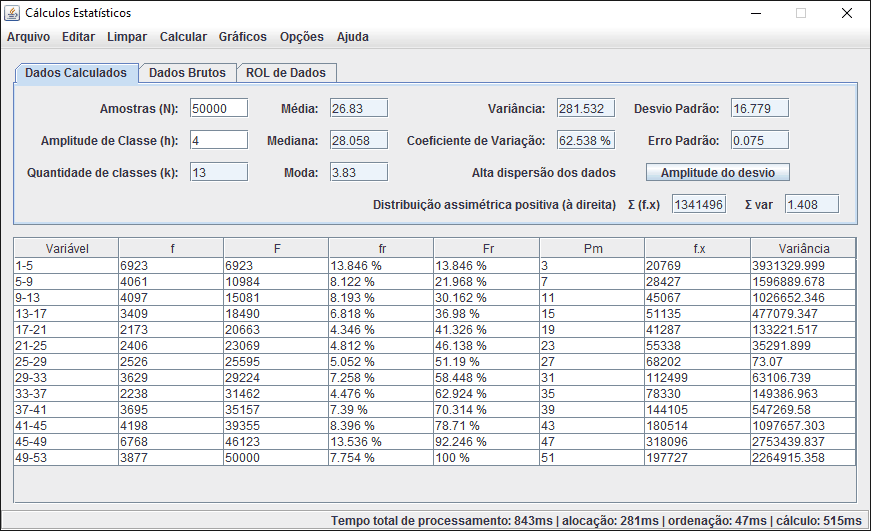
Task: Open the Arquivo menu
Action: [x=28, y=37]
